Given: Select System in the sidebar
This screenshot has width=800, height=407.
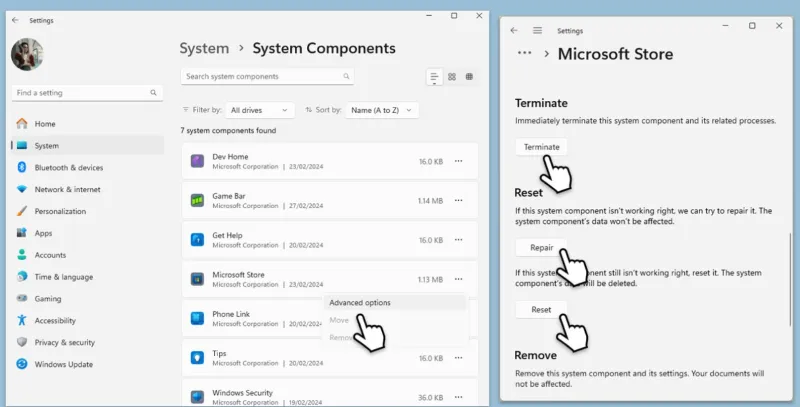Looking at the screenshot, I should coord(87,146).
